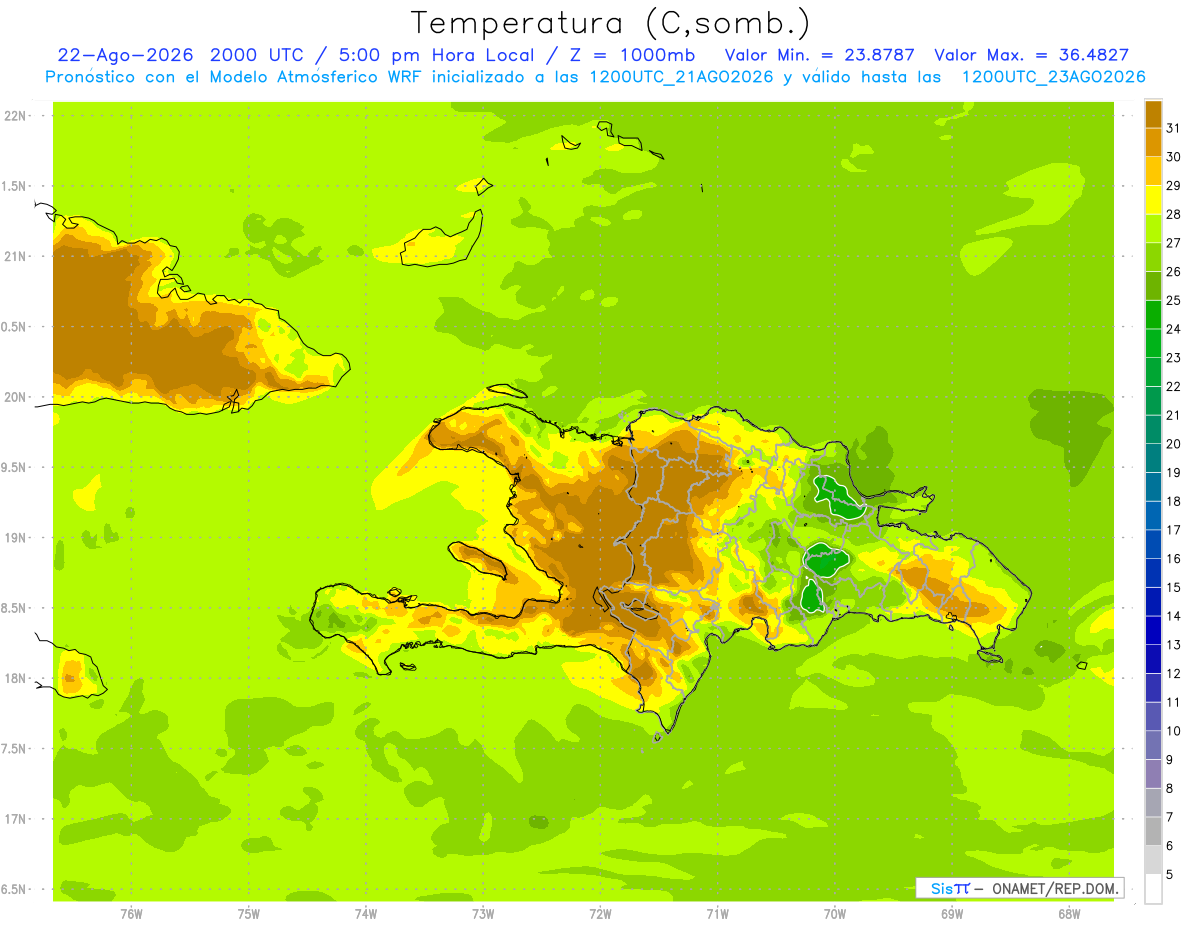
Task: Click the 76W longitude label
Action: coord(131,914)
